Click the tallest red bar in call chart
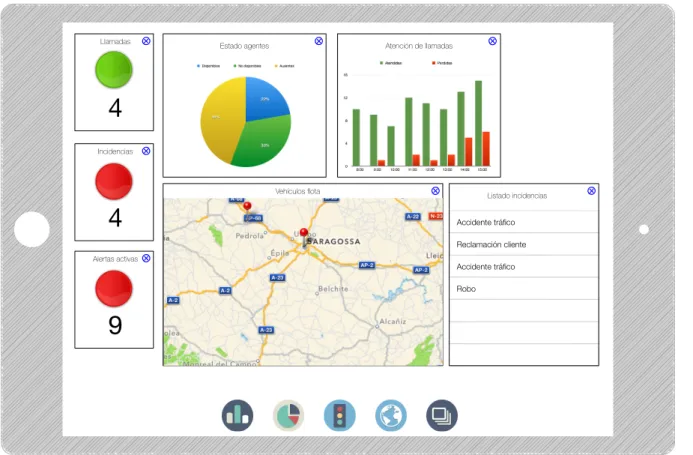Screen dimensions: 693x455 [x=486, y=149]
